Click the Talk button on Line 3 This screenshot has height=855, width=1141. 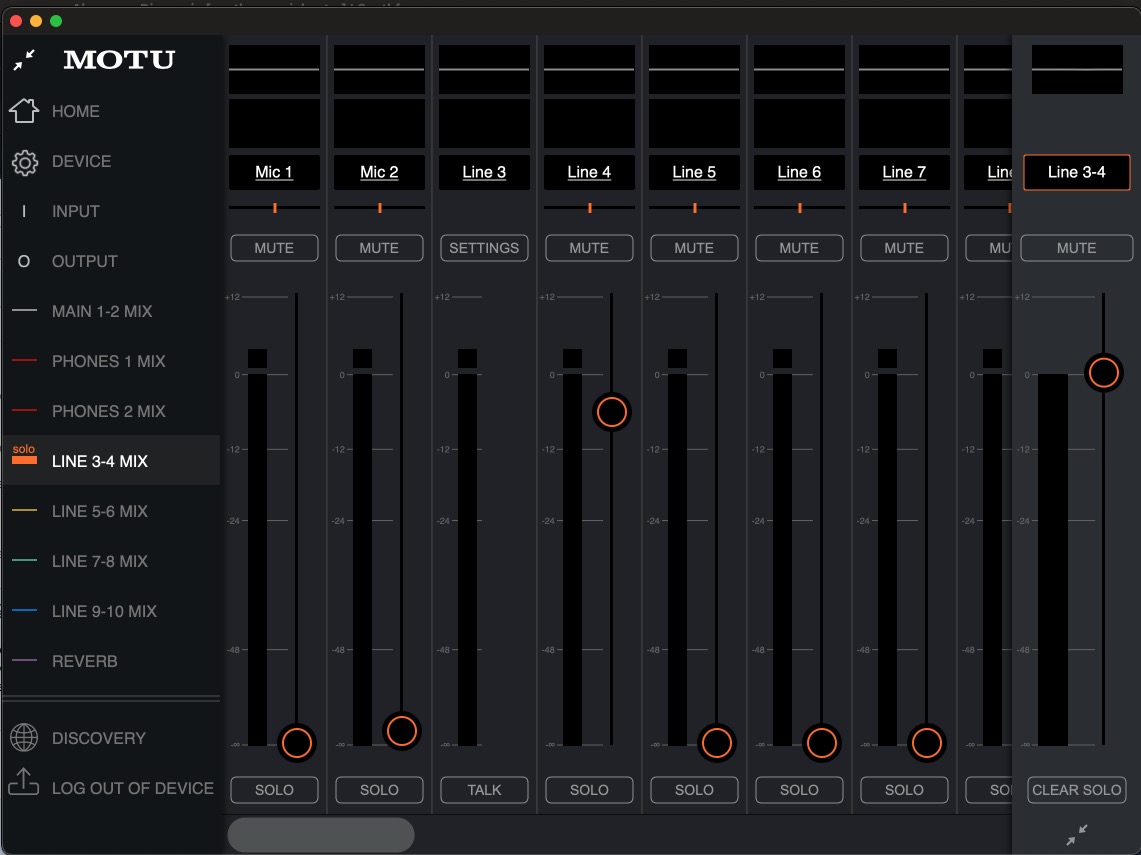point(484,790)
